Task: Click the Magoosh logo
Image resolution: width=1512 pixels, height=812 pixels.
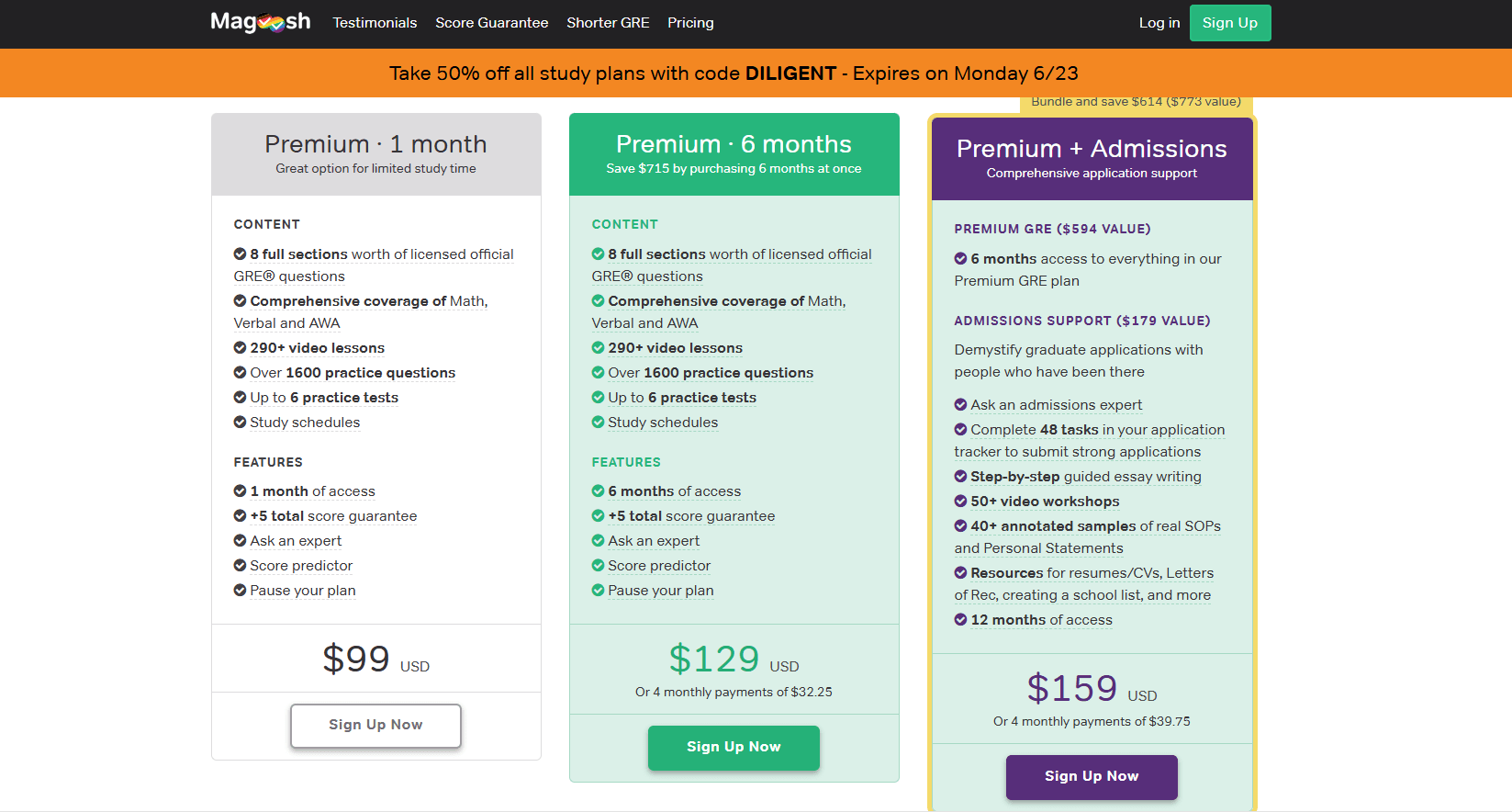Action: pos(261,22)
